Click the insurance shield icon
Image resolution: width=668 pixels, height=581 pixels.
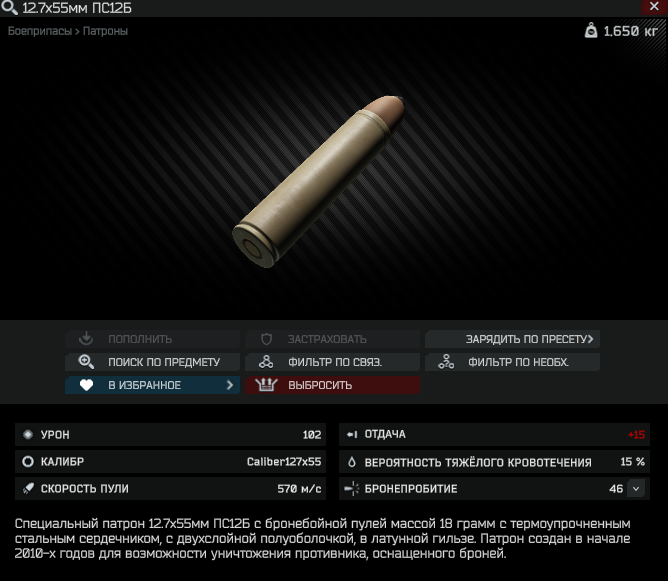[266, 339]
